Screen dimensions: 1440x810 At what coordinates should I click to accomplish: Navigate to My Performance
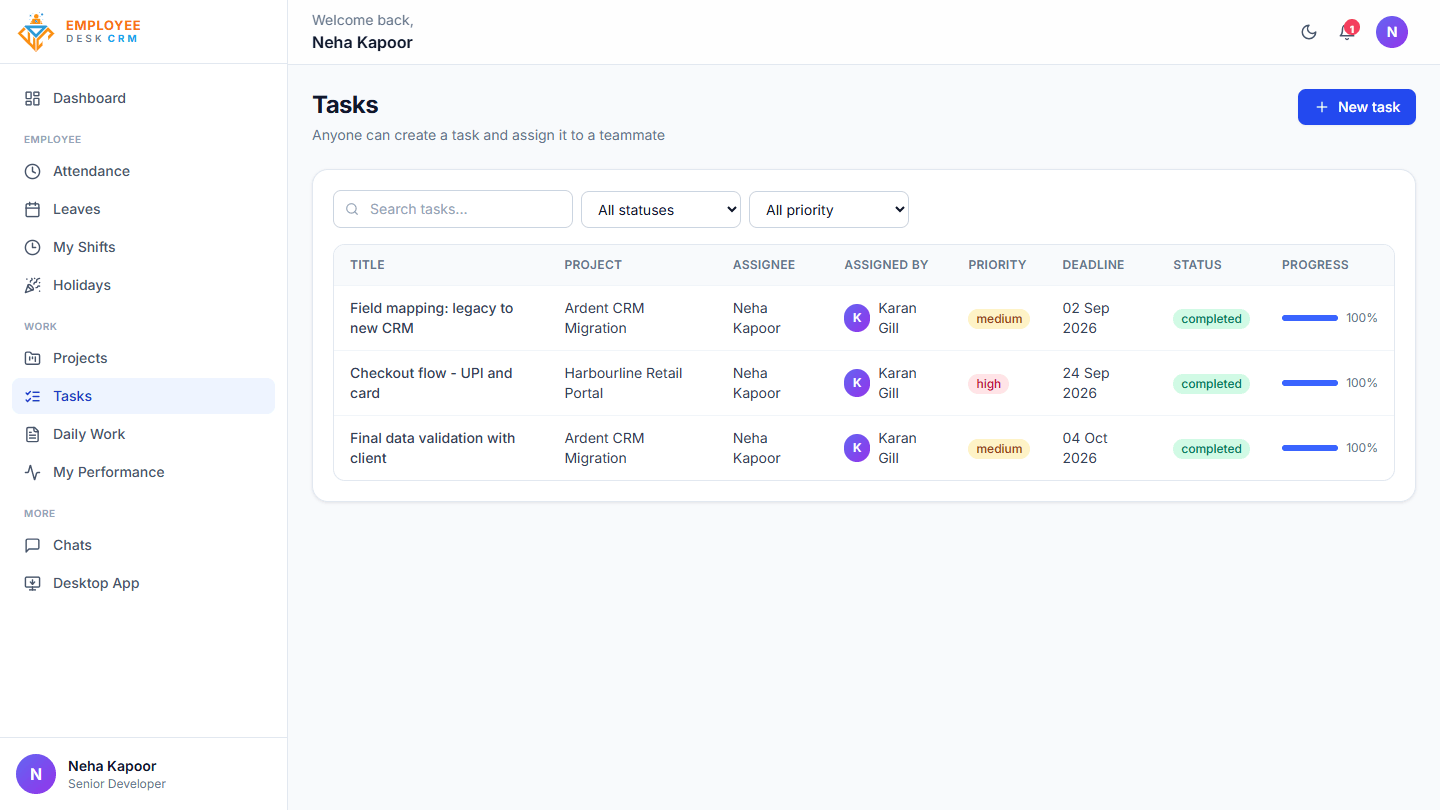[x=143, y=472]
